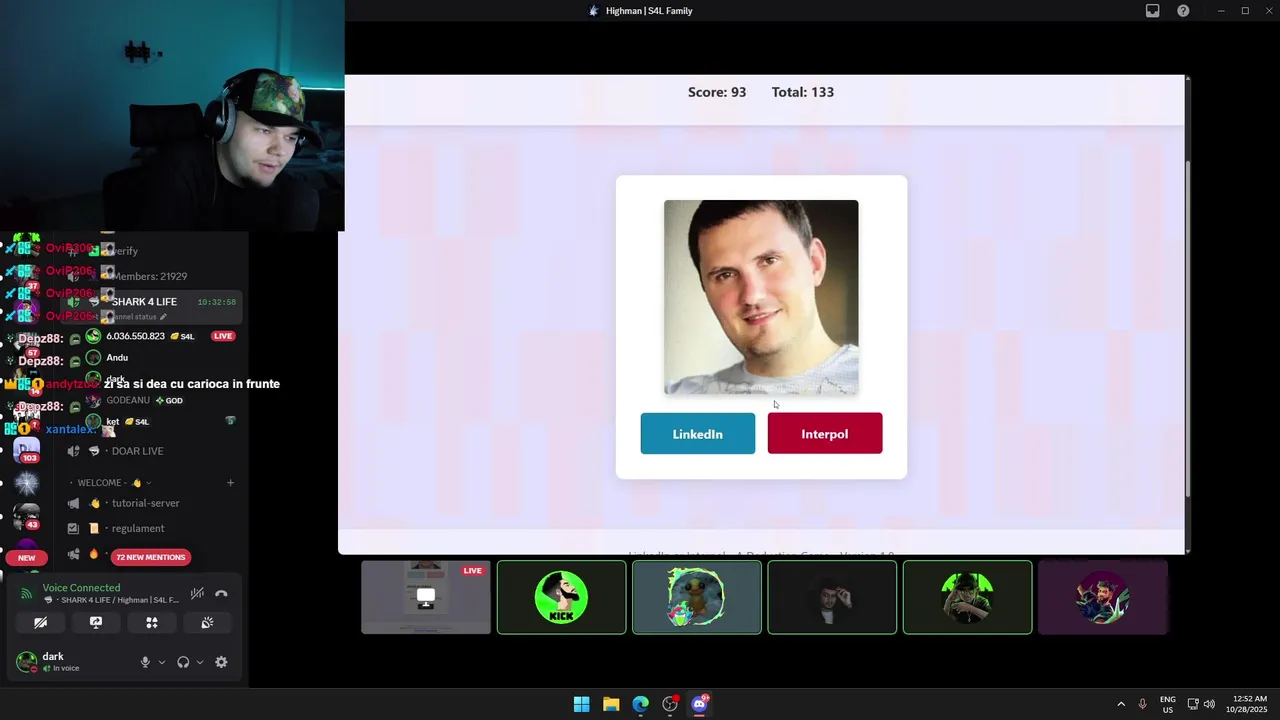The height and width of the screenshot is (720, 1280).
Task: Open taskbar app with red notification dot
Action: coord(670,704)
